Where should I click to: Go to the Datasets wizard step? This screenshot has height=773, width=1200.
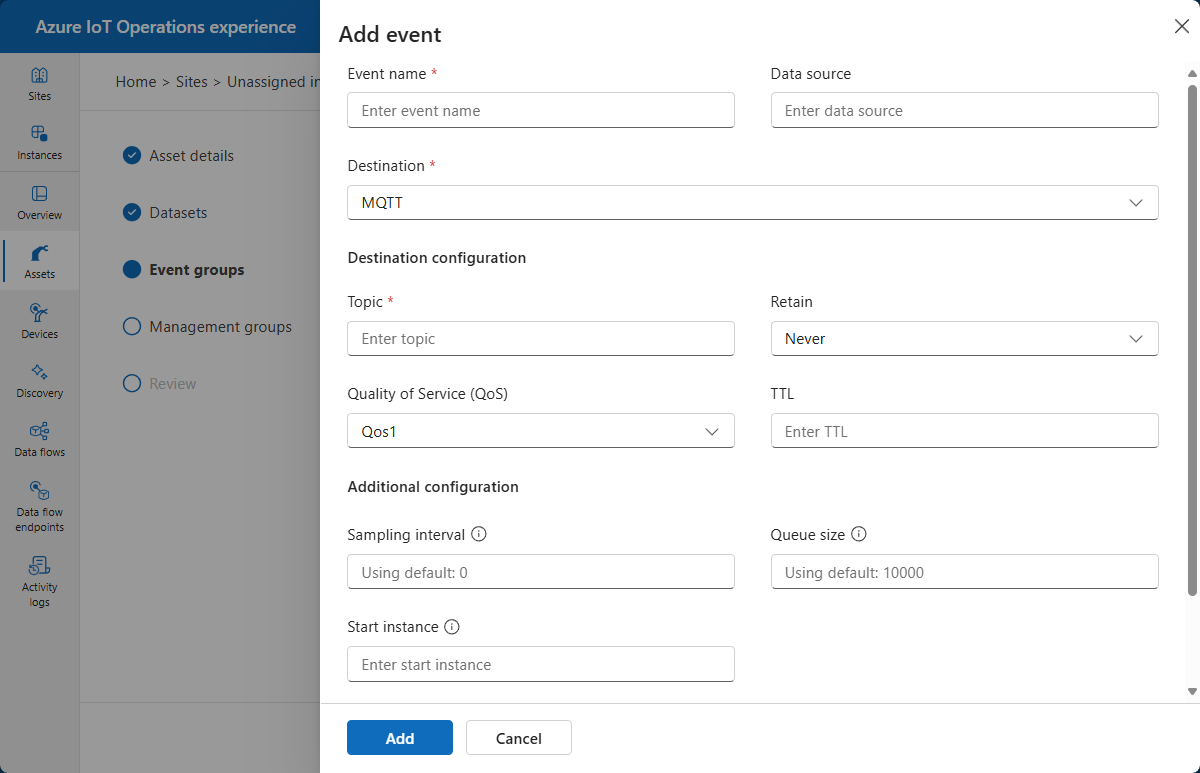click(x=178, y=213)
